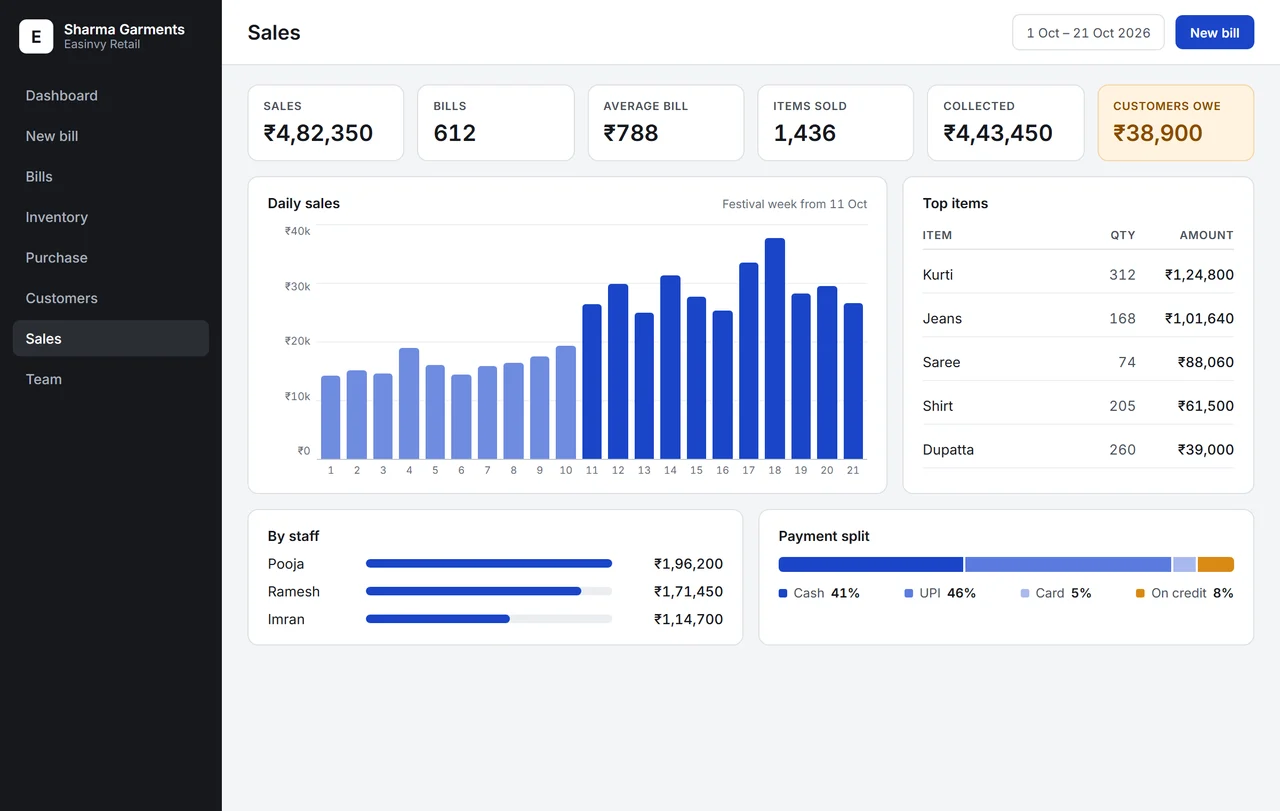Viewport: 1280px width, 811px height.
Task: Click the Sharma Garments store name
Action: 124,29
